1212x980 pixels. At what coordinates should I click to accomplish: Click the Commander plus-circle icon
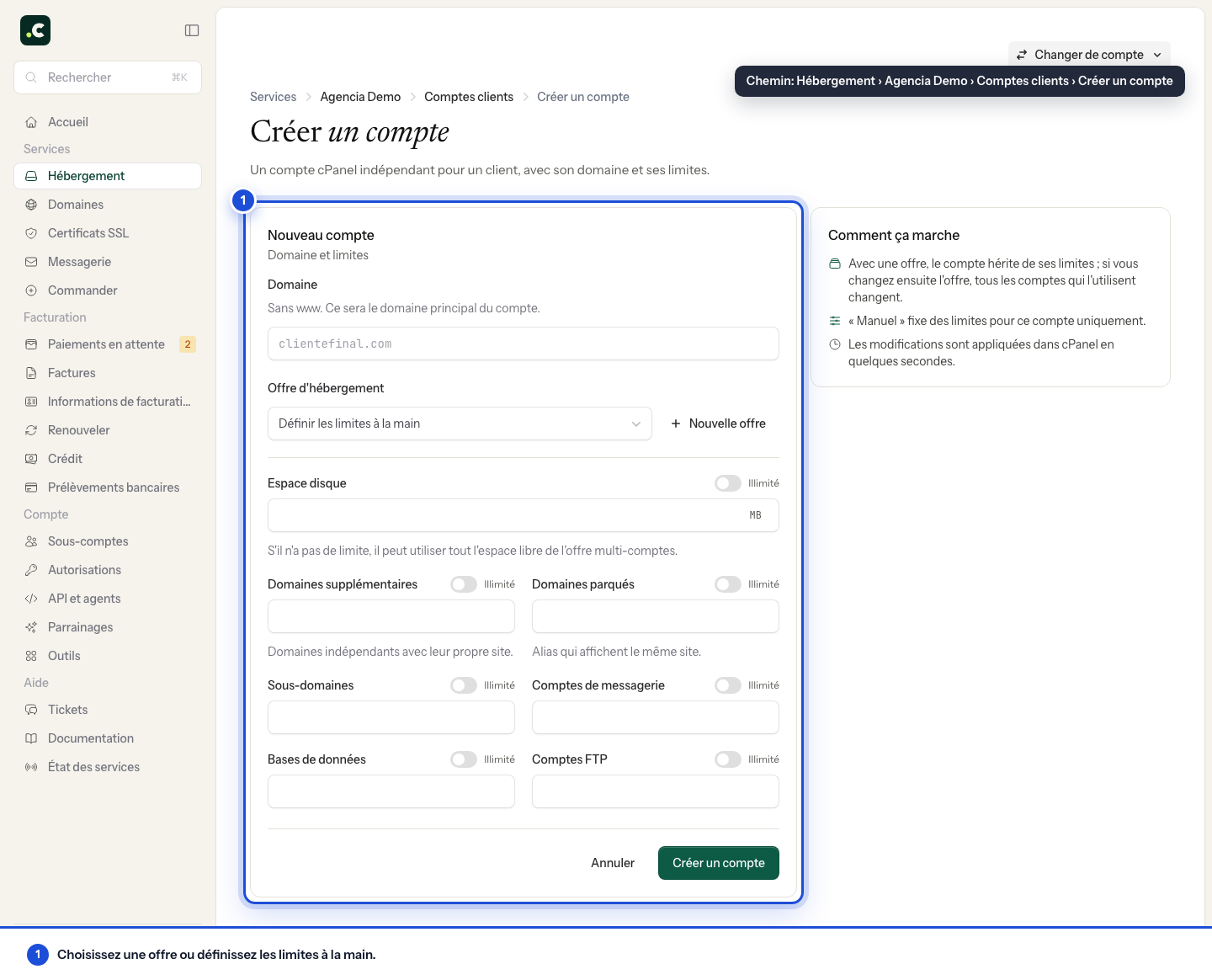(31, 290)
